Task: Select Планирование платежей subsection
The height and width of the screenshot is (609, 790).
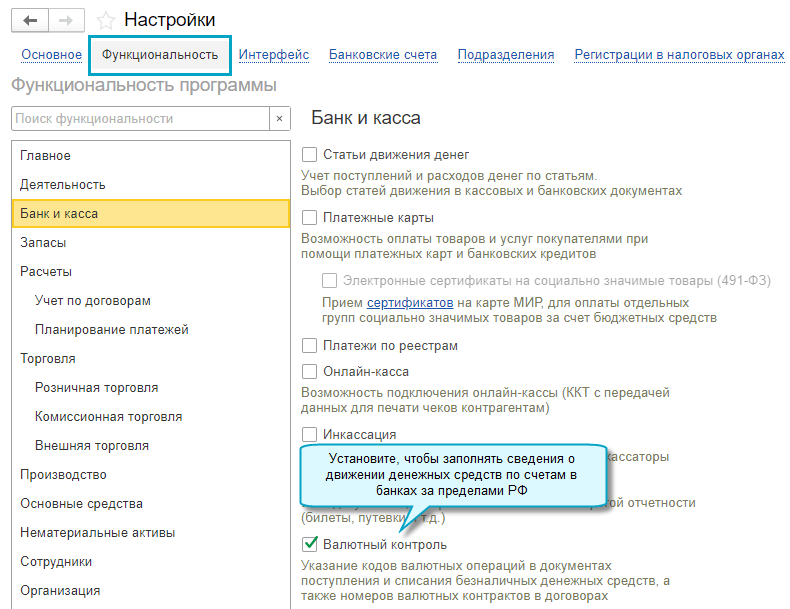Action: pyautogui.click(x=151, y=329)
